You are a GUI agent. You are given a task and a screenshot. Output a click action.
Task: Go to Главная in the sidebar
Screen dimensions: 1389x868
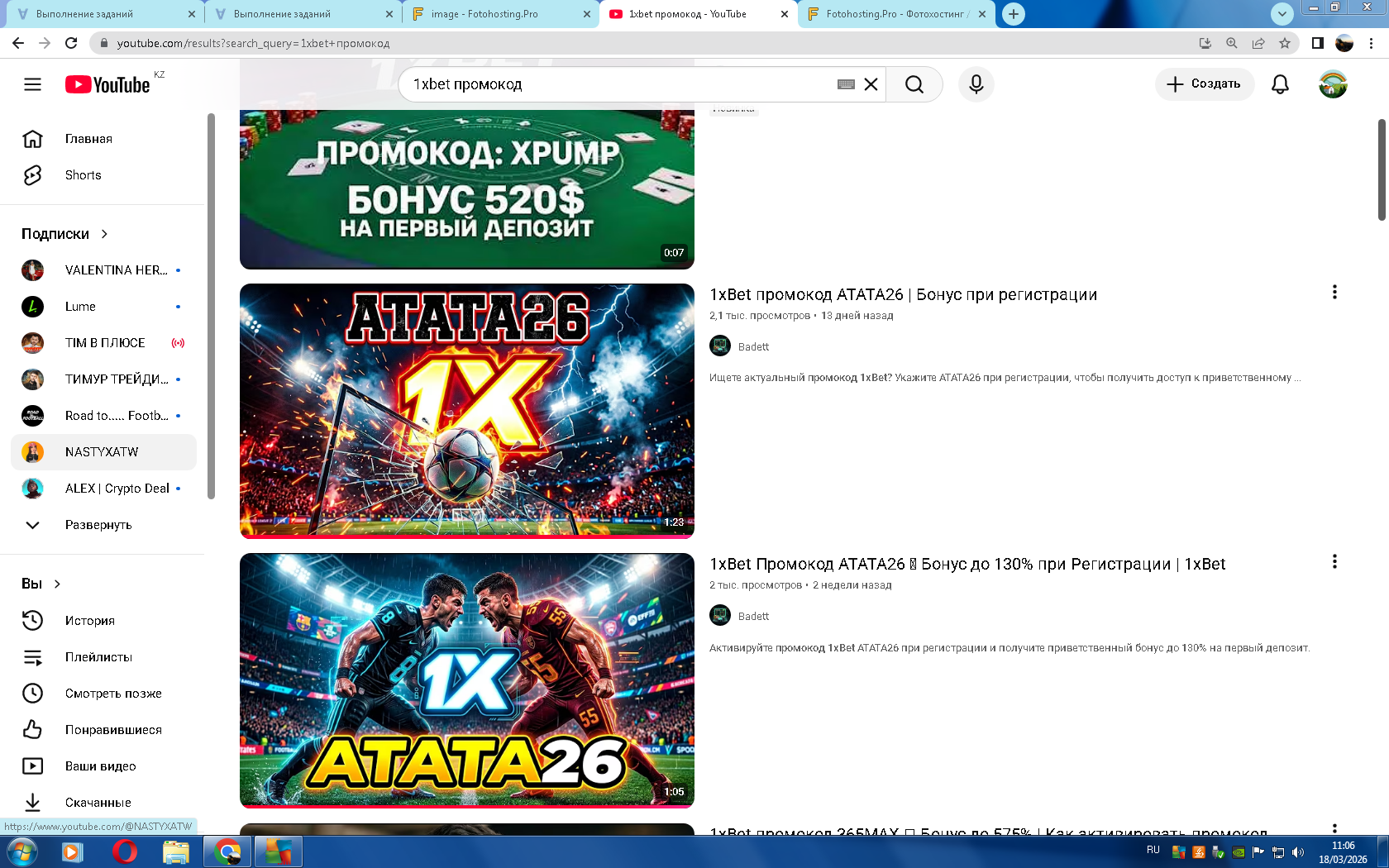104,139
